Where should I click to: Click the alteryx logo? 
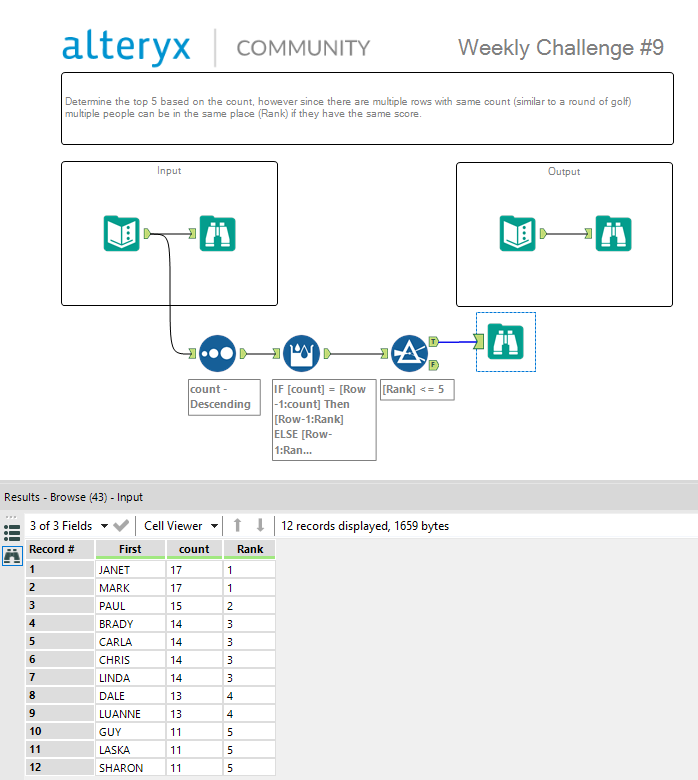point(126,47)
